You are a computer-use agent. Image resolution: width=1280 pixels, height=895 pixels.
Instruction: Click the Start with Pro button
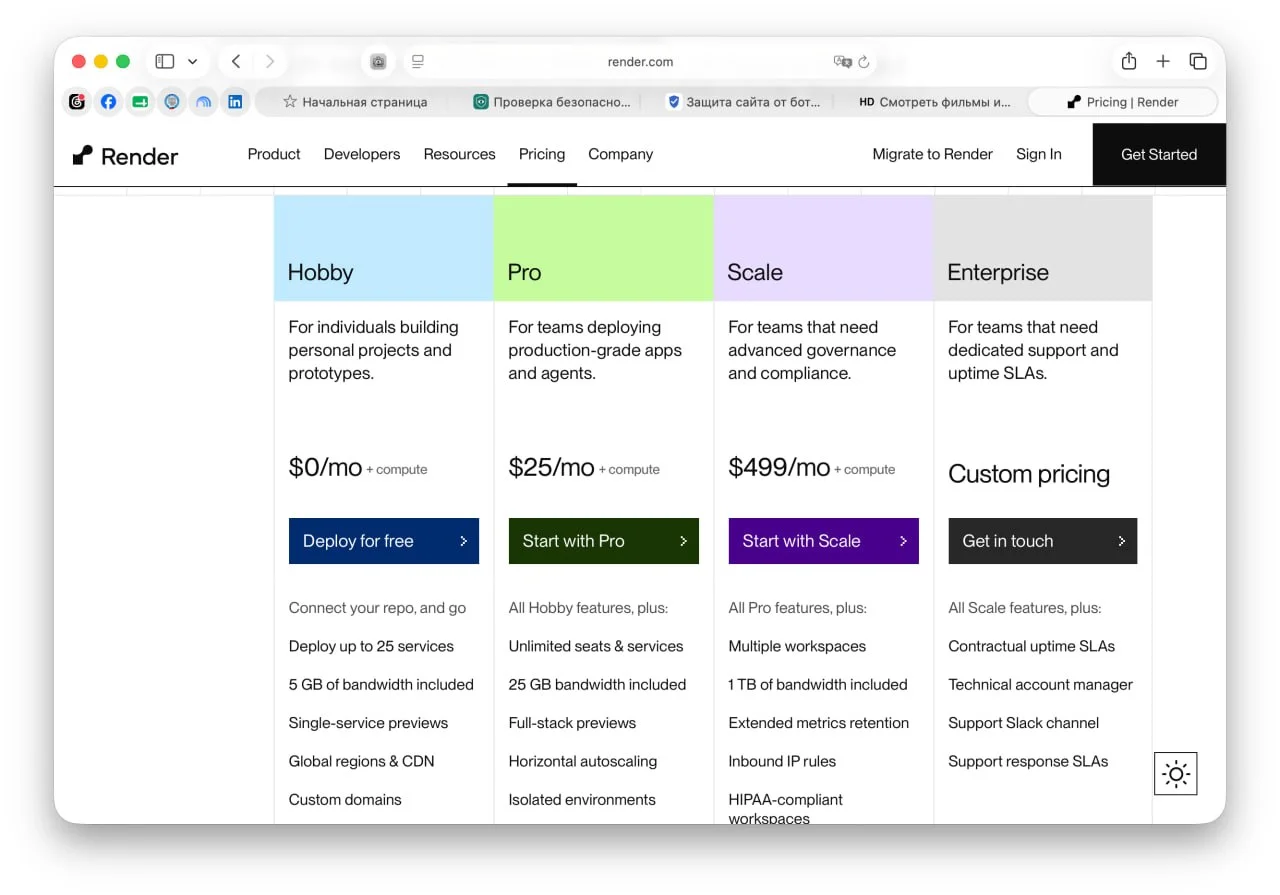tap(604, 541)
